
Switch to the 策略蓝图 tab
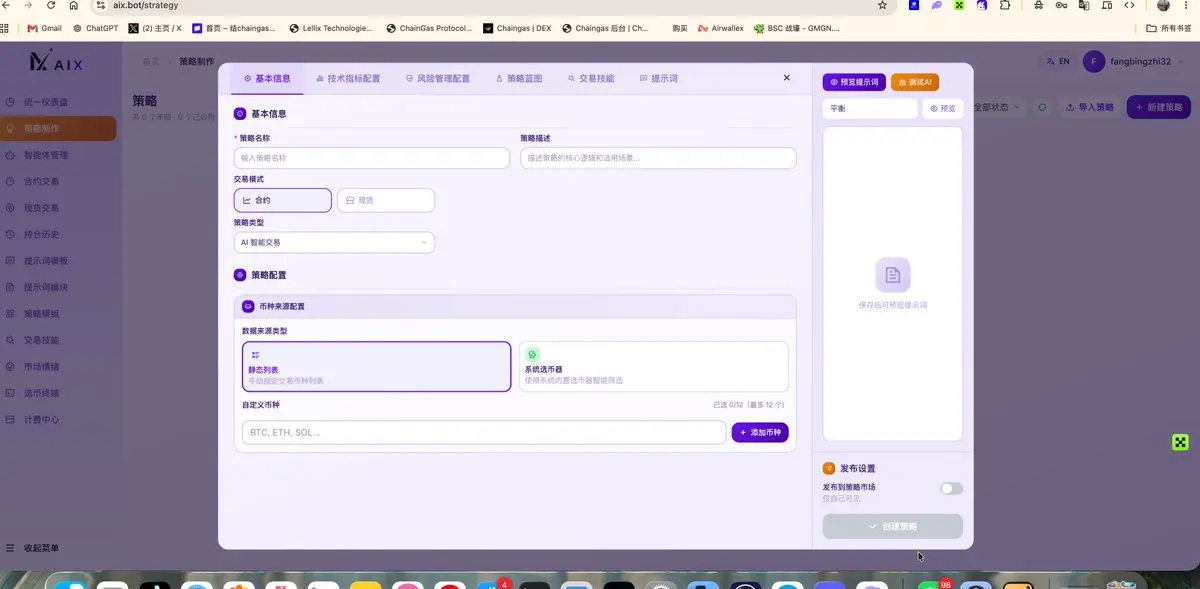tap(519, 78)
